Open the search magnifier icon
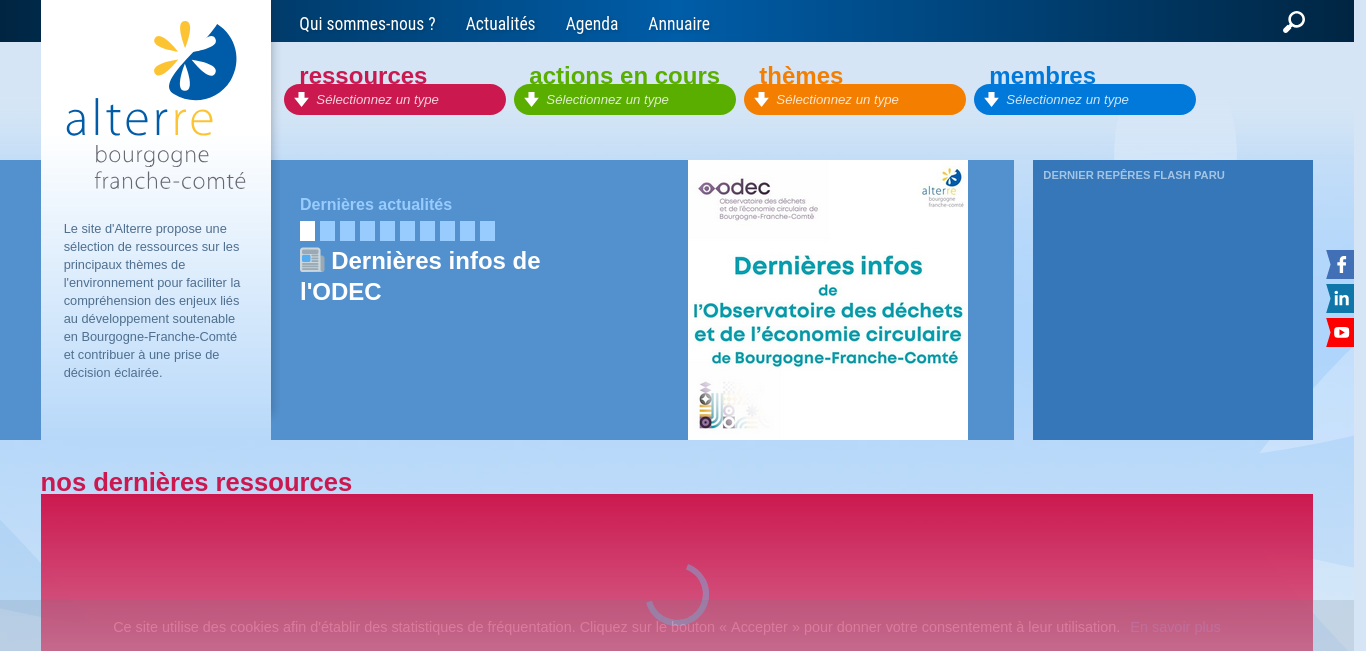 pos(1294,22)
